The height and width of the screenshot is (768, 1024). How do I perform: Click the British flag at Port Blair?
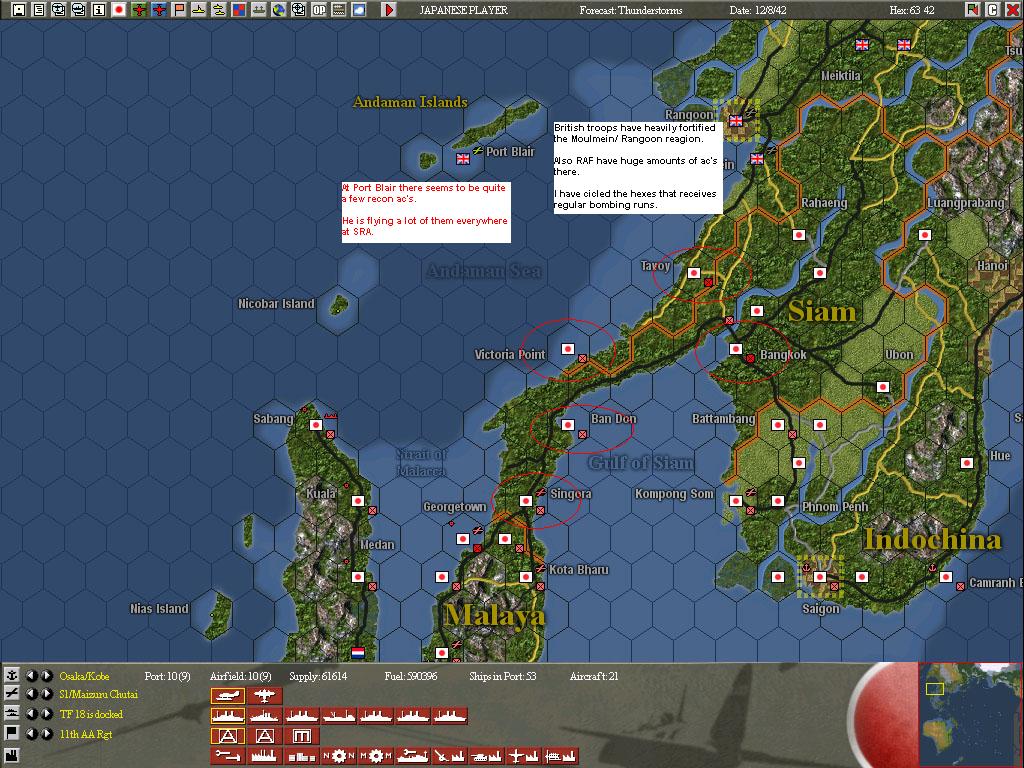(x=463, y=159)
